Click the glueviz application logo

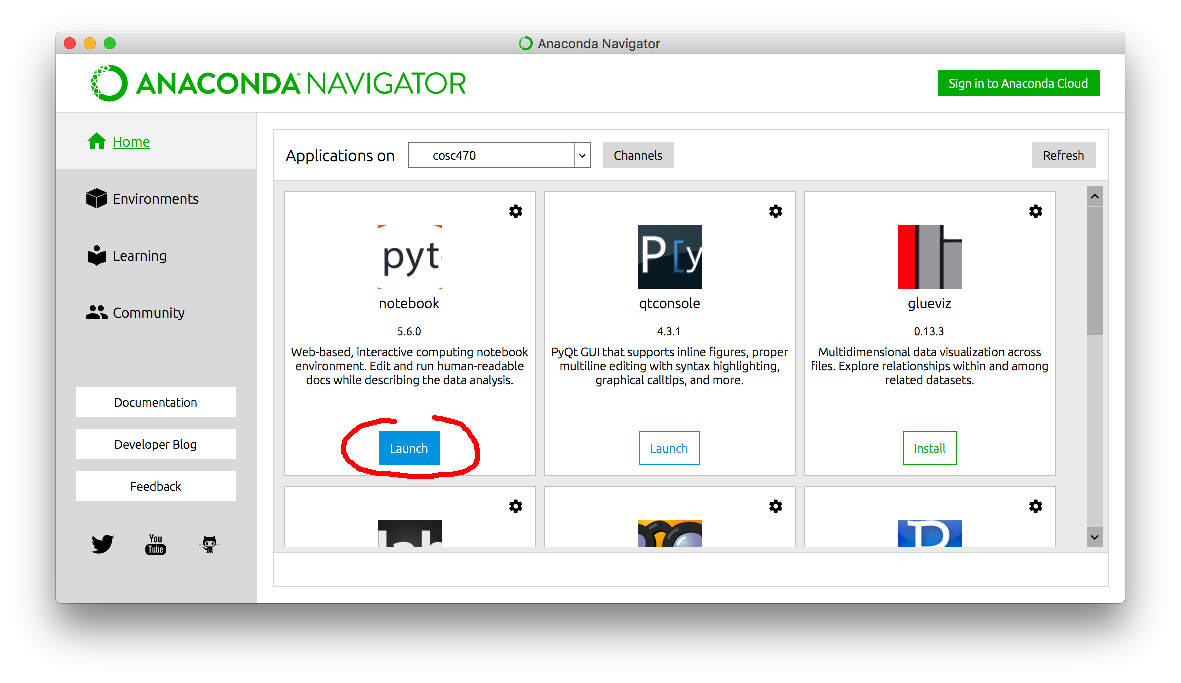tap(929, 257)
